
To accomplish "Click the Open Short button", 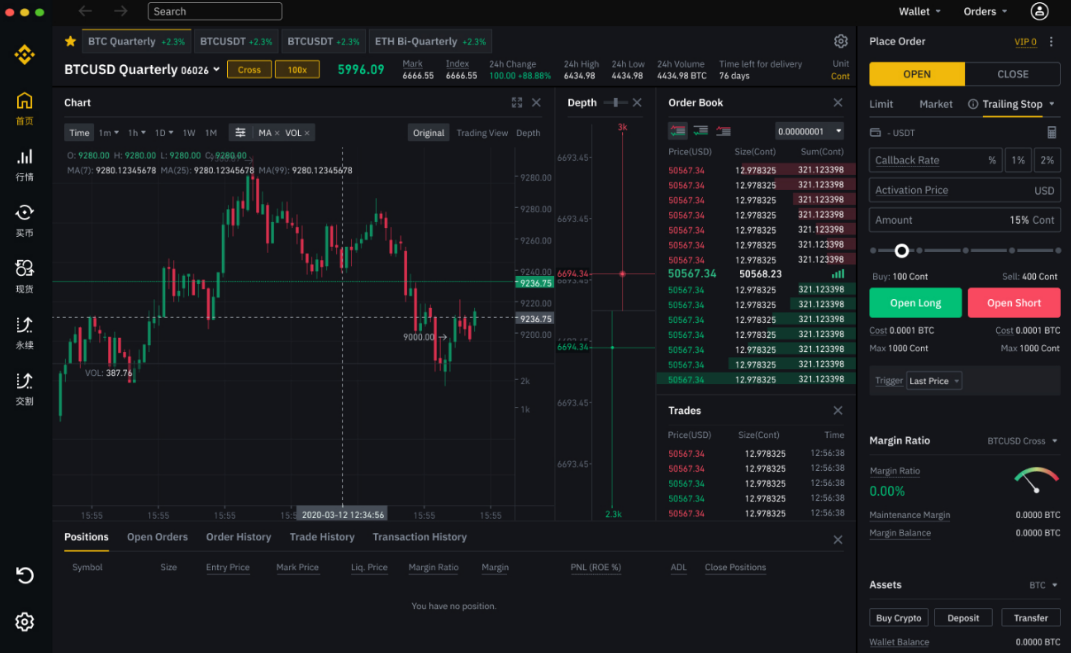I will click(x=1014, y=303).
